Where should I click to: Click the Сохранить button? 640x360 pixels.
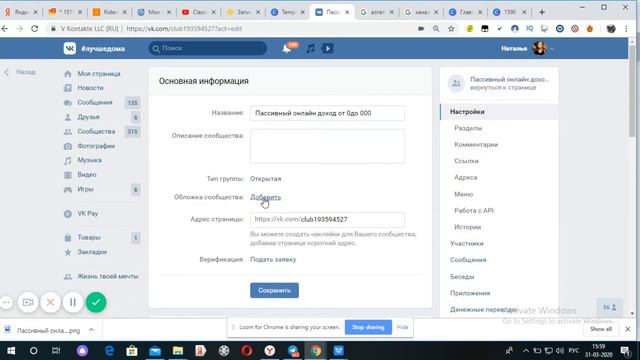tap(274, 290)
